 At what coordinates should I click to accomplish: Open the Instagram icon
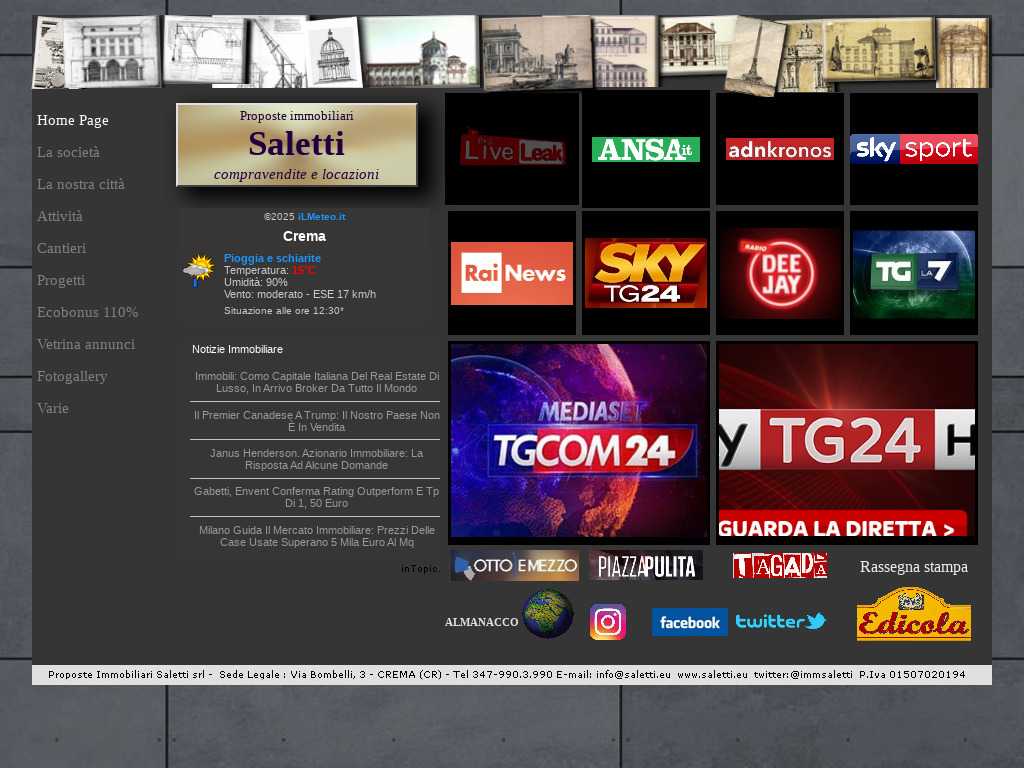(x=608, y=622)
